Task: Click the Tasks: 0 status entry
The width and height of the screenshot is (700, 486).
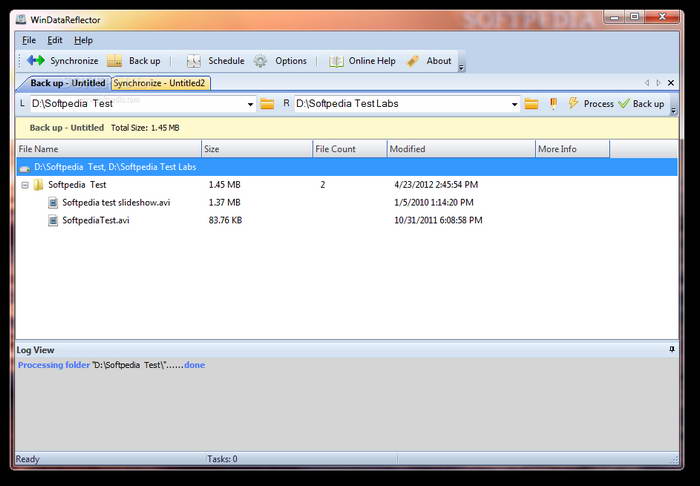Action: coord(222,459)
